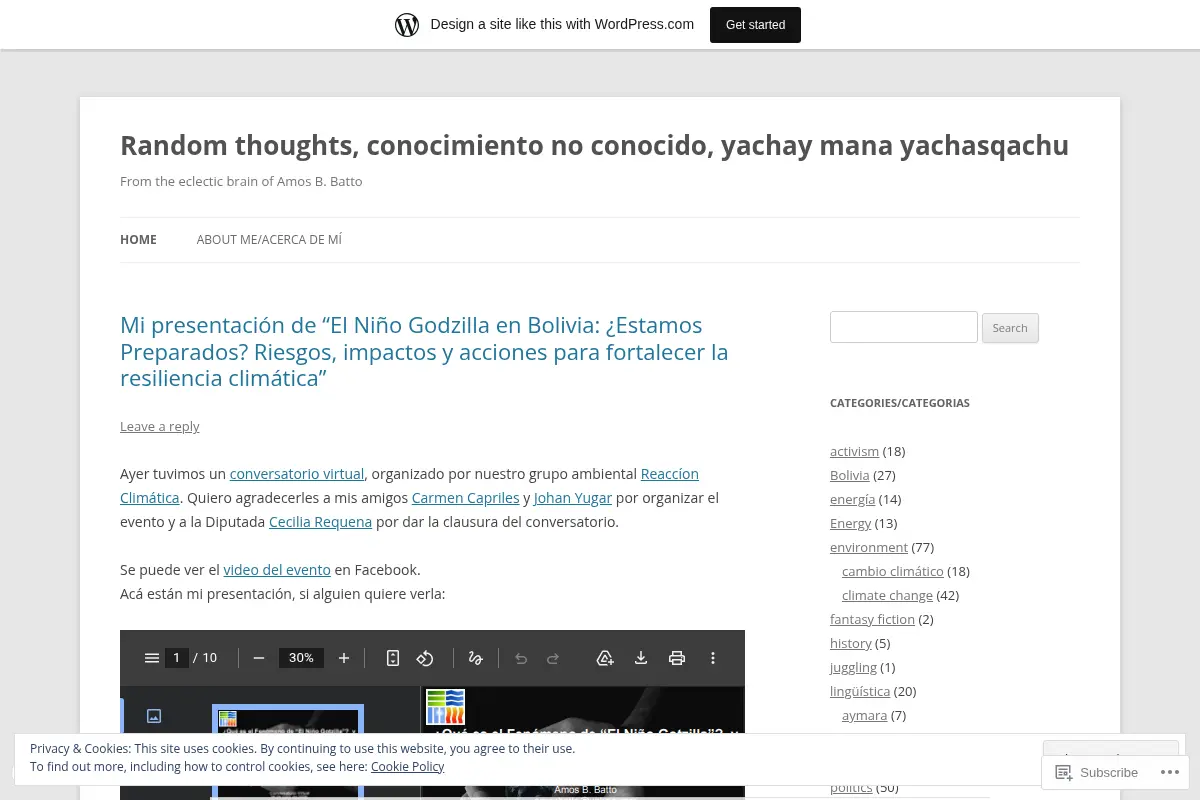The height and width of the screenshot is (800, 1200).
Task: Rotate the PDF counterclockwise
Action: [425, 658]
